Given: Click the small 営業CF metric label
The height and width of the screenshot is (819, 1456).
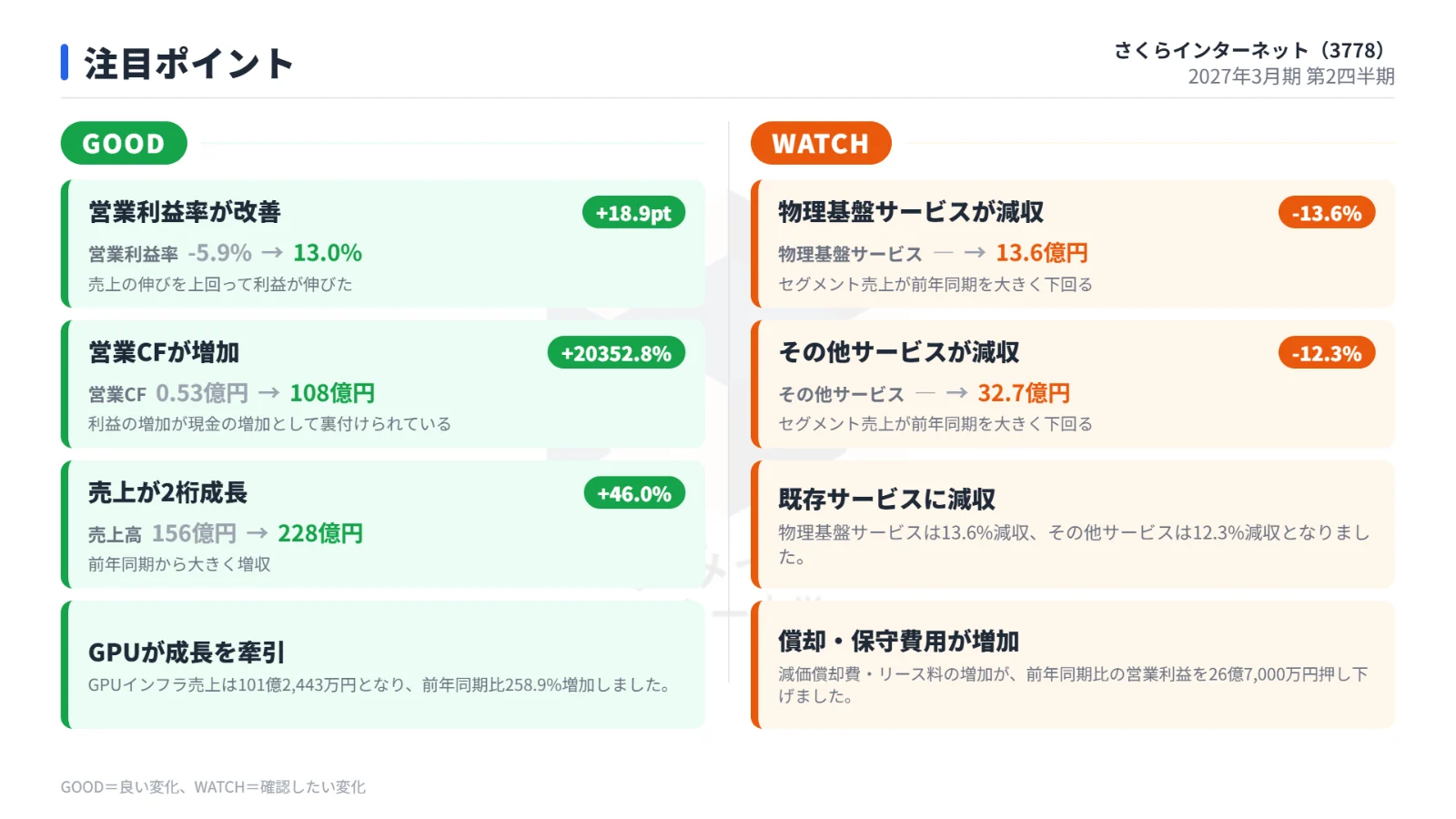Looking at the screenshot, I should (117, 395).
